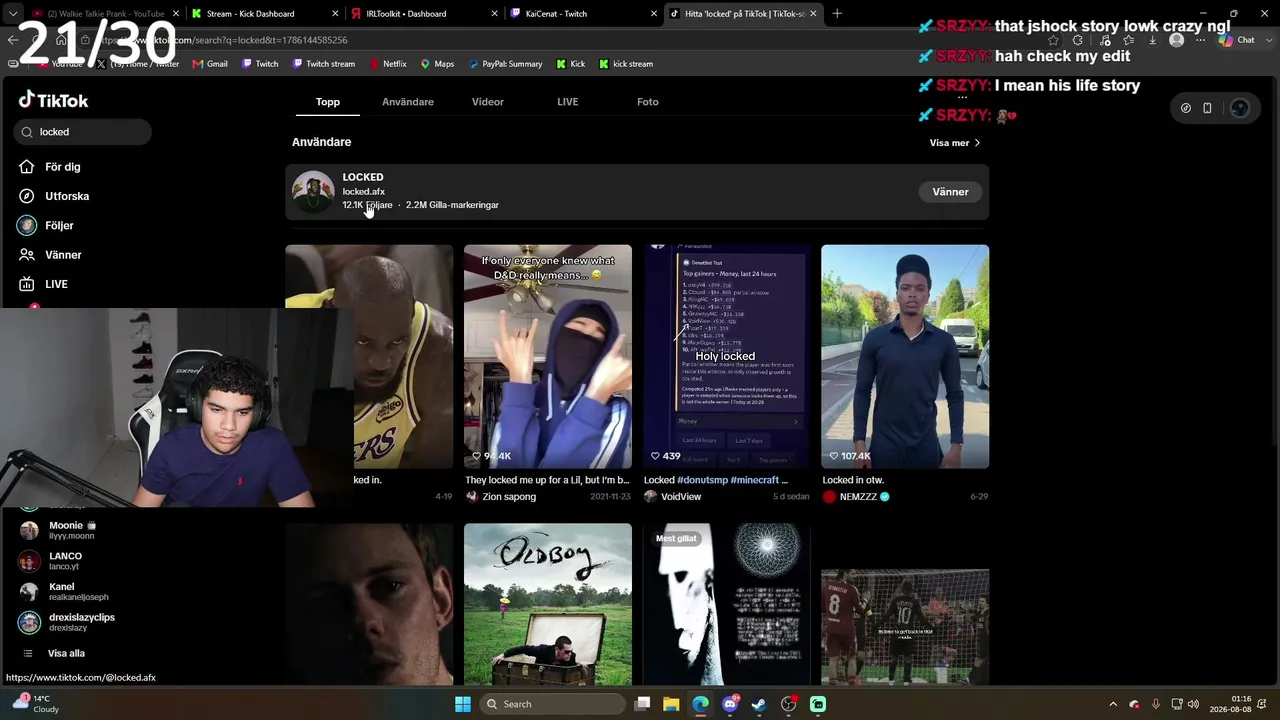Open the 'Locked in otw.' video thumbnail
Image resolution: width=1280 pixels, height=720 pixels.
coord(905,357)
